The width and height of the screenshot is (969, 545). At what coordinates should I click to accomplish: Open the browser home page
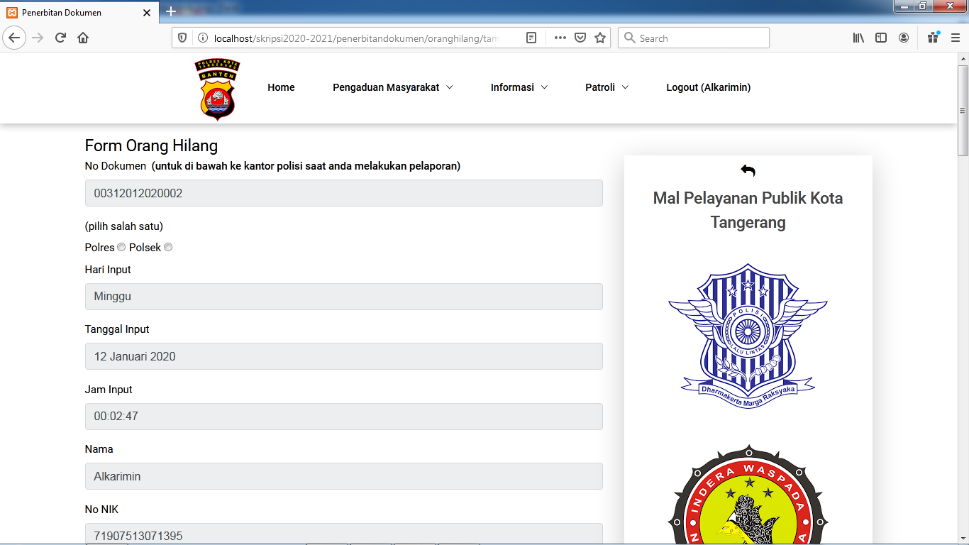click(83, 38)
